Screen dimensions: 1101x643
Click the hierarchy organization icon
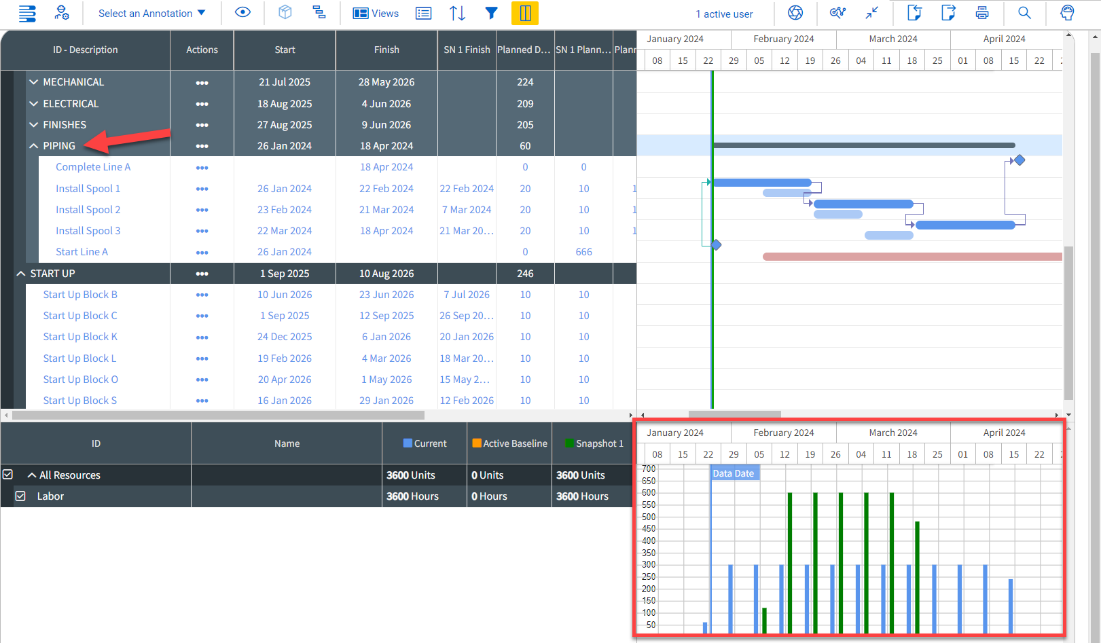pos(320,13)
